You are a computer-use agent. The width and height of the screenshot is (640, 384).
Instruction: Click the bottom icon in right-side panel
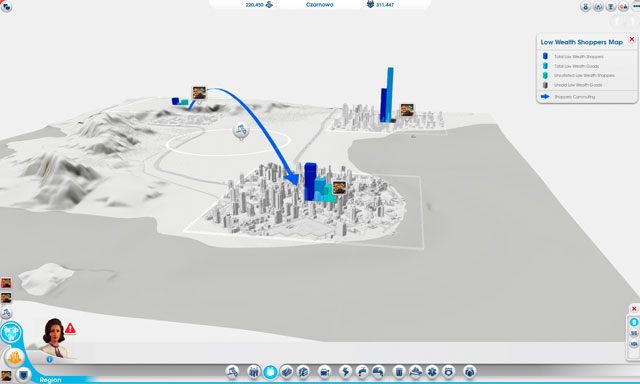(x=634, y=344)
